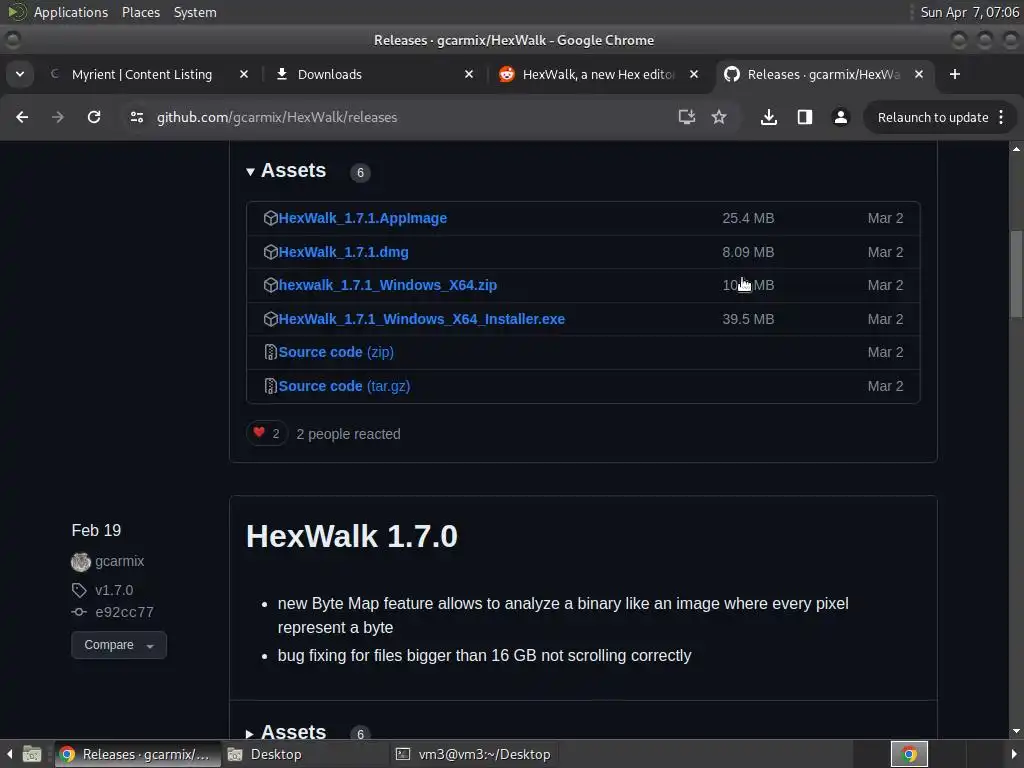Switch to Myrient Content Listing tab
1024x768 pixels.
[x=142, y=74]
